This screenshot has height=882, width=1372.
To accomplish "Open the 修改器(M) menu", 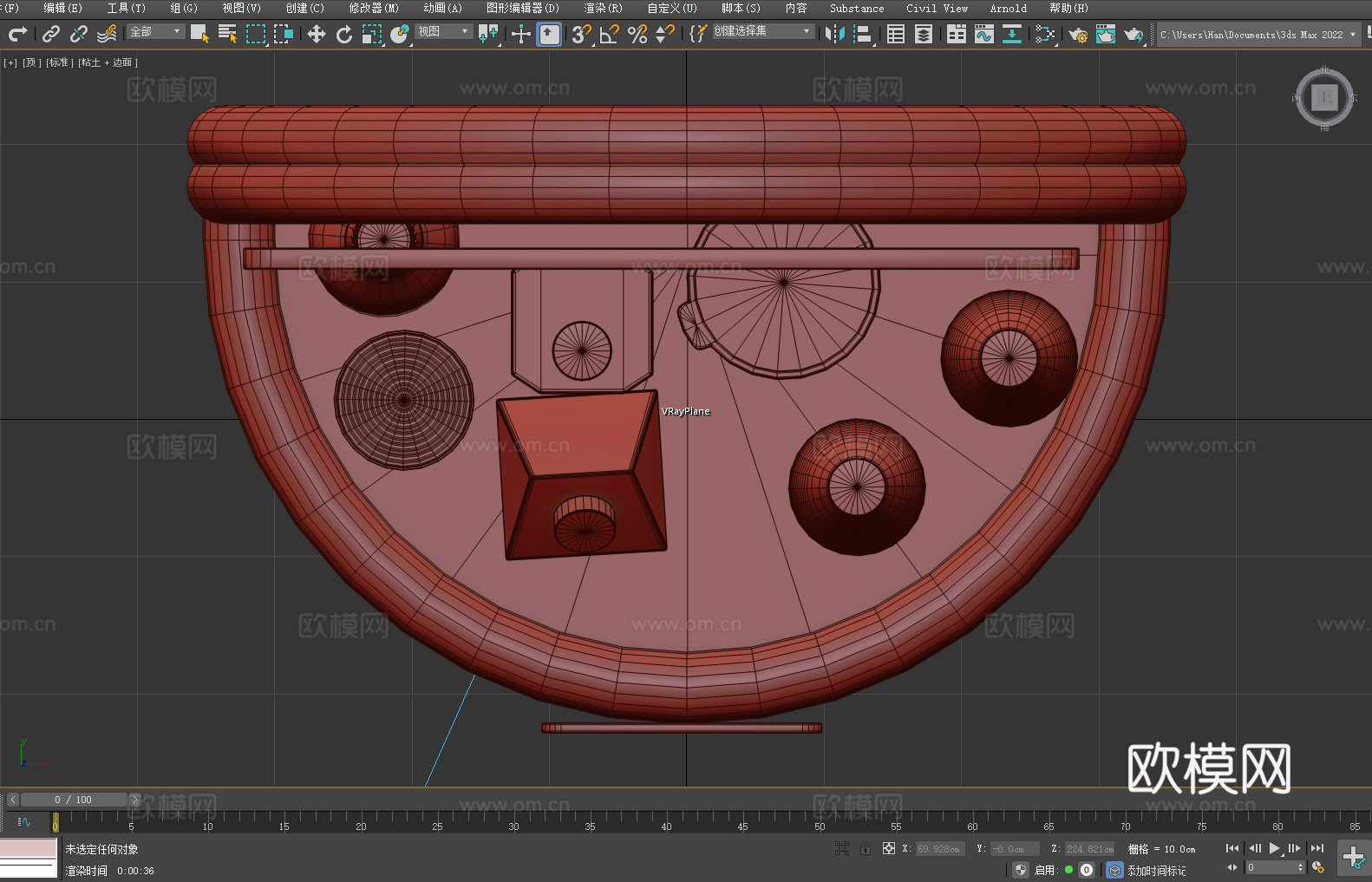I will pyautogui.click(x=374, y=8).
